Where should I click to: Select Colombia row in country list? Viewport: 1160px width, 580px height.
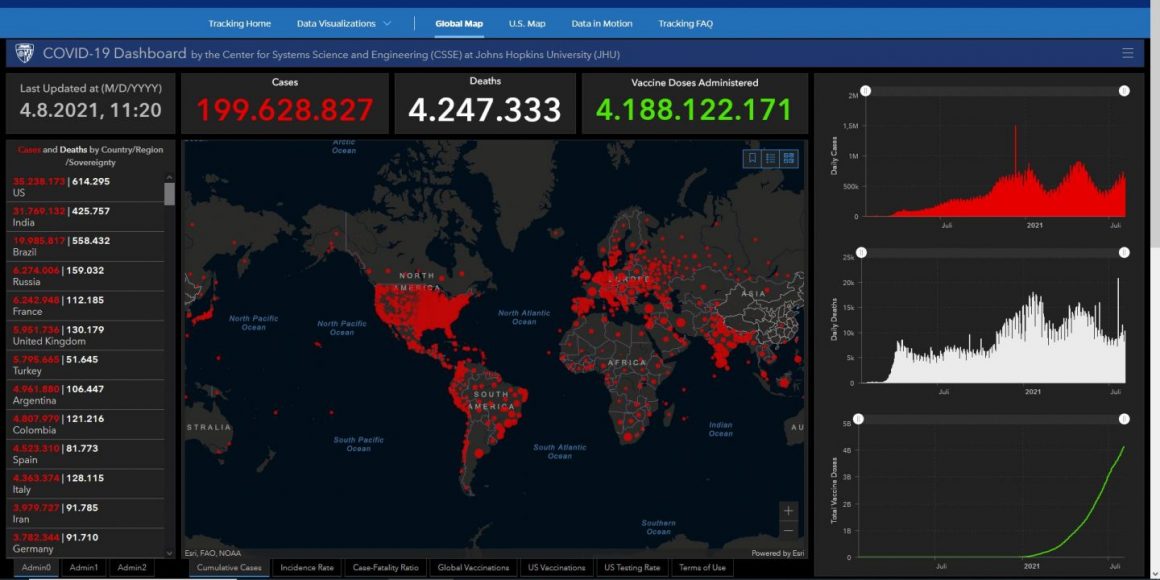(85, 424)
